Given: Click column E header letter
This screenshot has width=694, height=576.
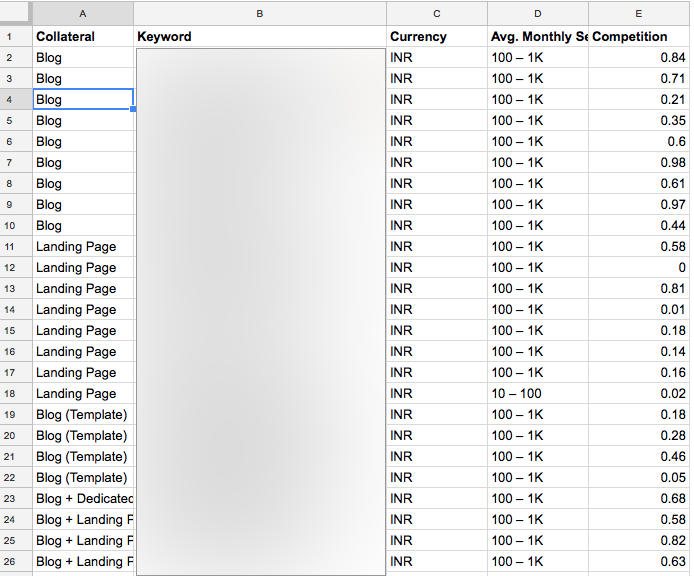Looking at the screenshot, I should tap(638, 13).
